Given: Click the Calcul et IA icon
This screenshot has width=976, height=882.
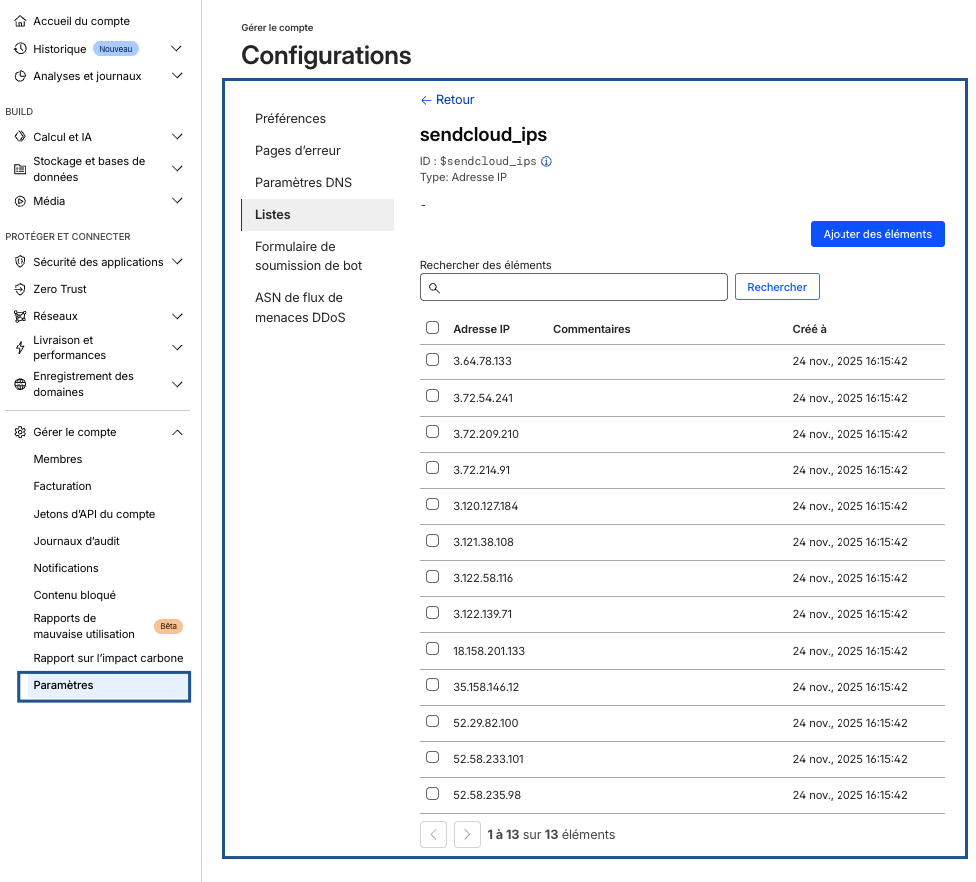Looking at the screenshot, I should (x=20, y=136).
